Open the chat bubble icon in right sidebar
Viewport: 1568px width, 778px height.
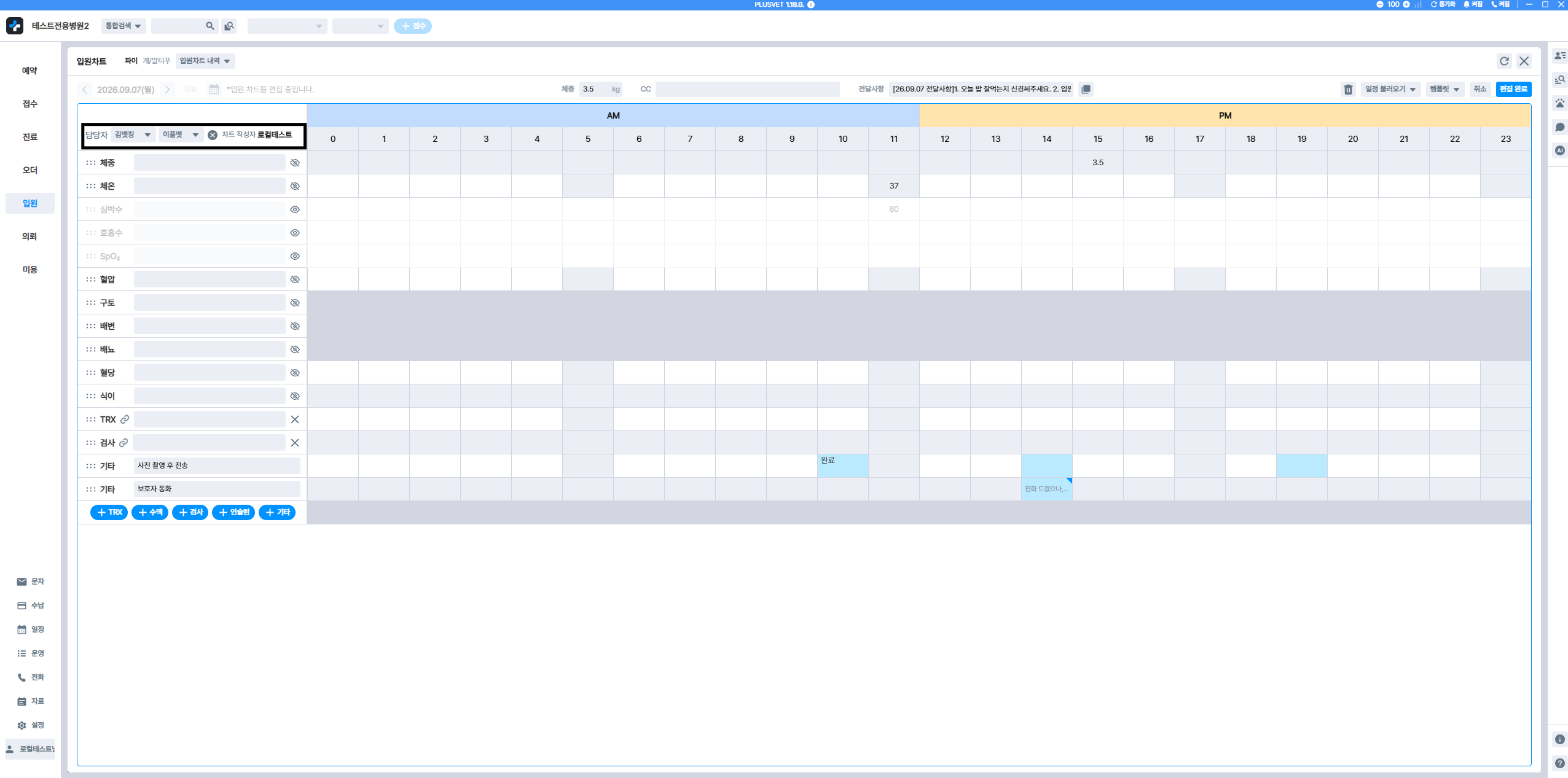pos(1560,127)
